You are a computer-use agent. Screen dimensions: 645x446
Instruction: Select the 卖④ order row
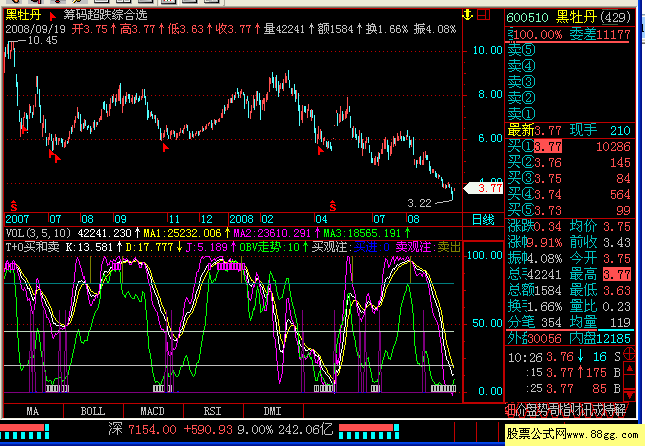(570, 66)
